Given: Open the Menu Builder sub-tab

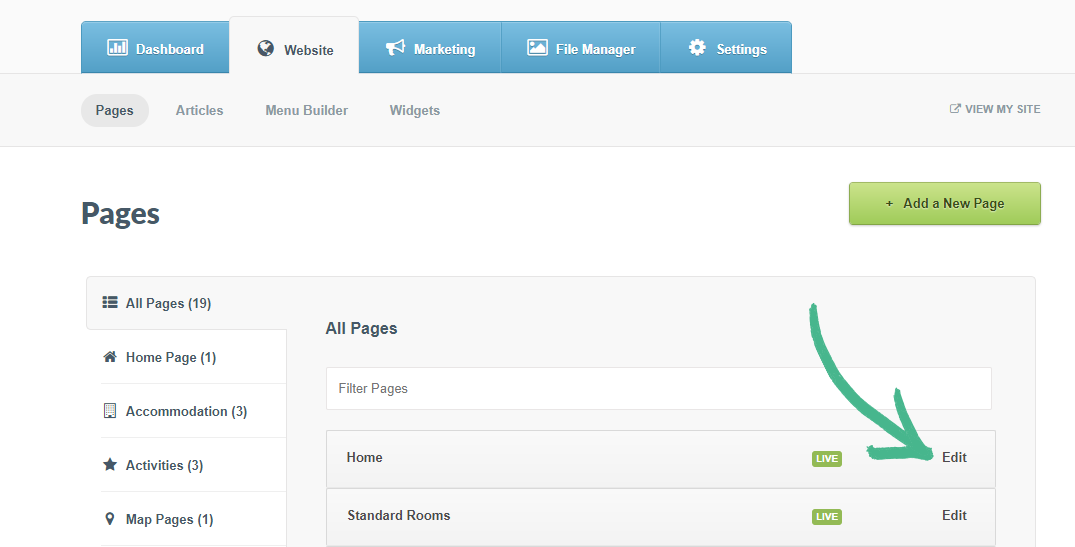Looking at the screenshot, I should coord(306,110).
